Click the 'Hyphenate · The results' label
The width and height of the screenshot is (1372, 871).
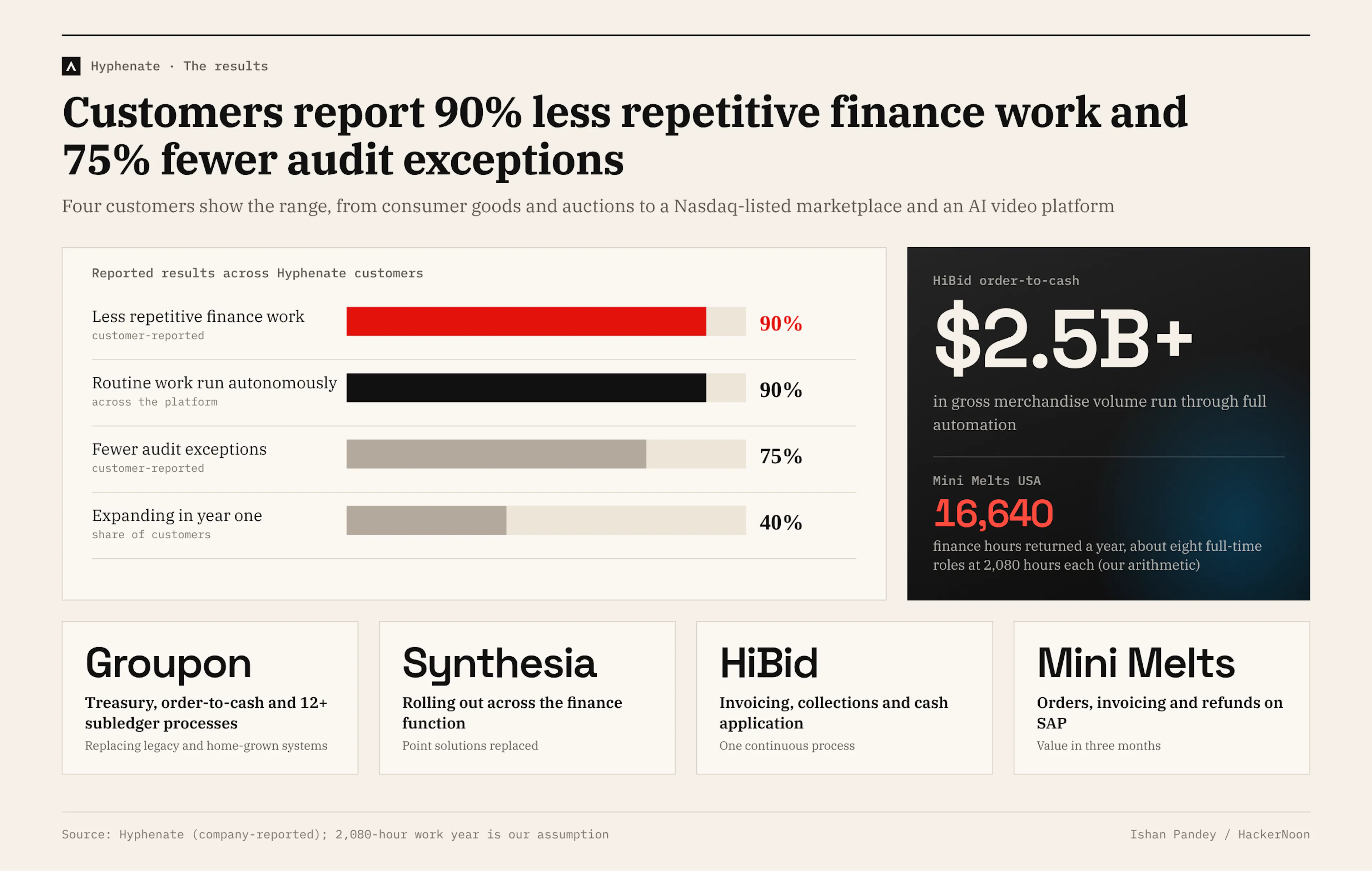179,66
